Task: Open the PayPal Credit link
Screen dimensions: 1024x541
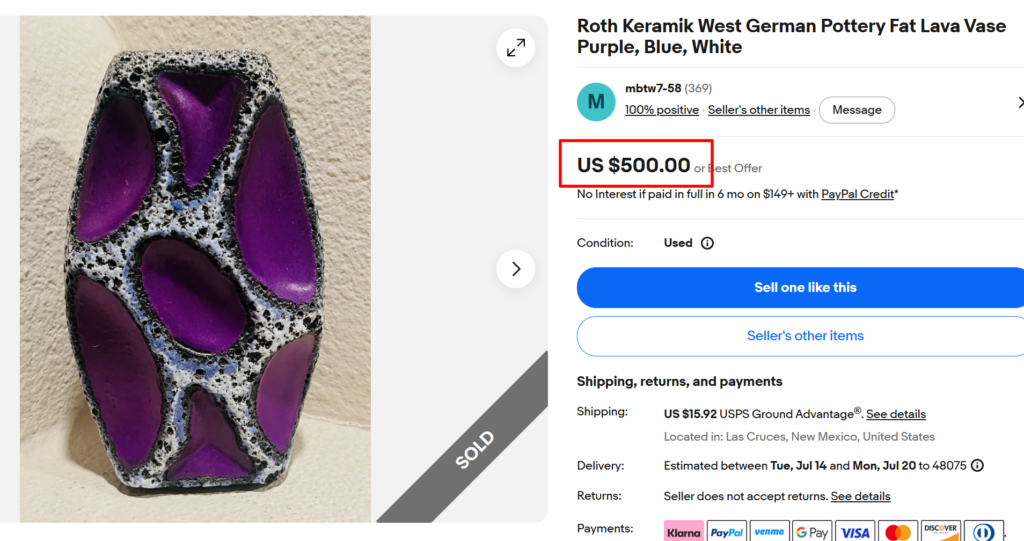Action: pos(857,194)
